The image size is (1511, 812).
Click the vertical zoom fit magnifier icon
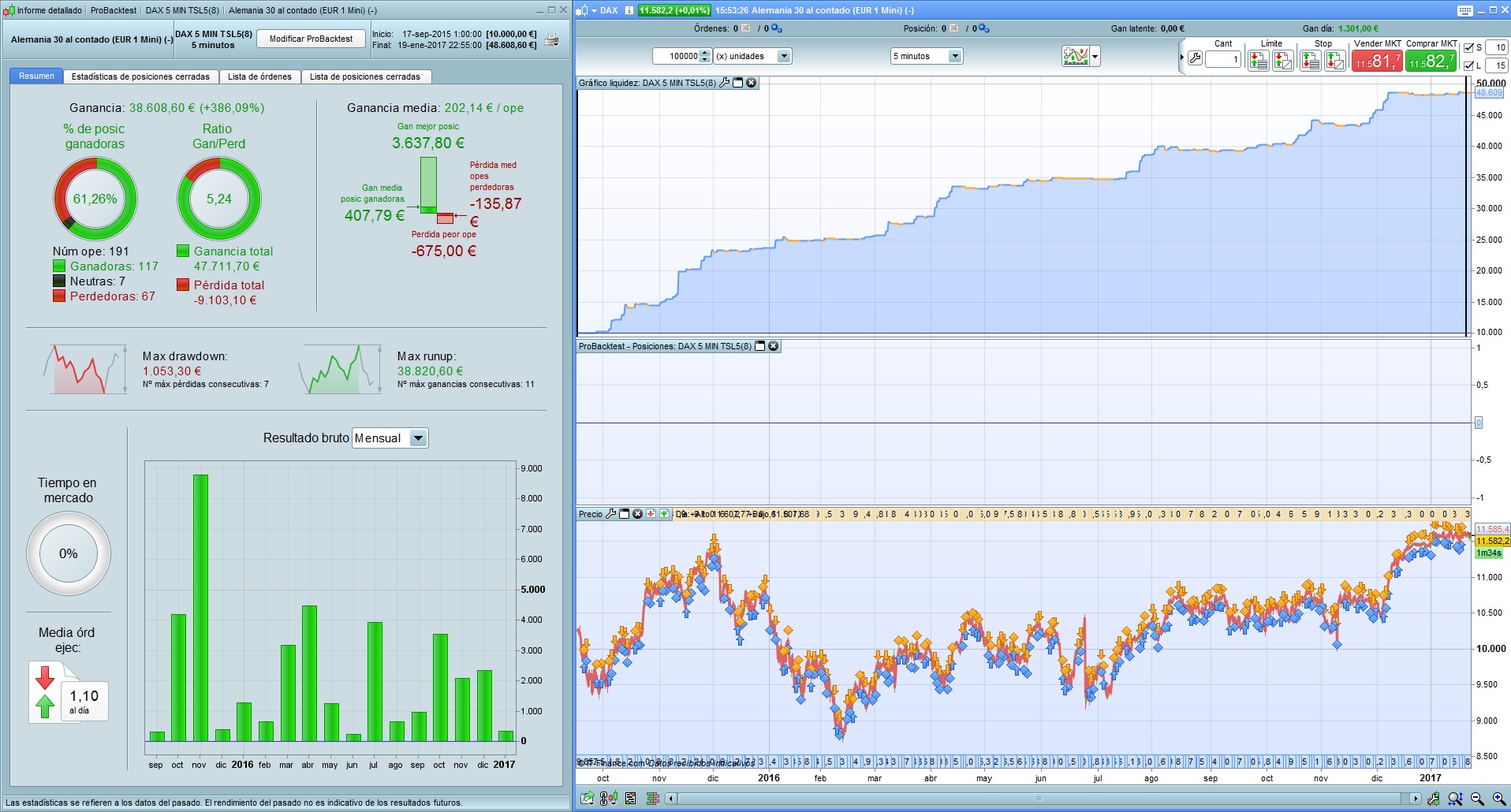point(1455,799)
